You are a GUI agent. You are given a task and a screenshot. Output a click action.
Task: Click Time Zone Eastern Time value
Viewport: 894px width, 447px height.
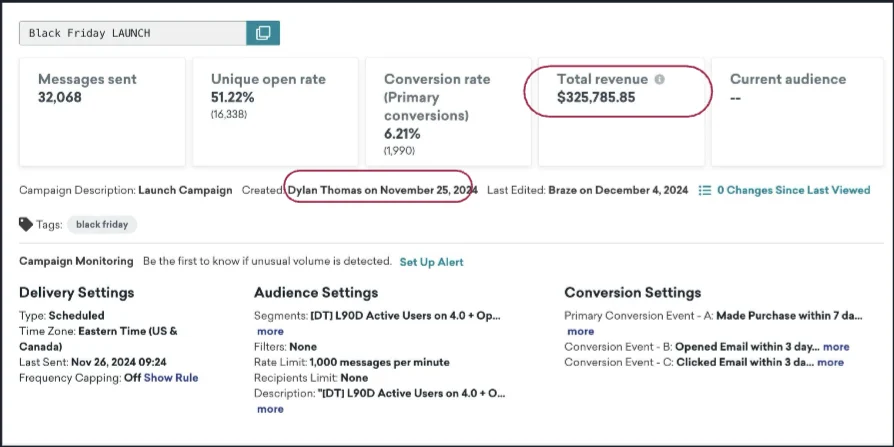pyautogui.click(x=99, y=339)
